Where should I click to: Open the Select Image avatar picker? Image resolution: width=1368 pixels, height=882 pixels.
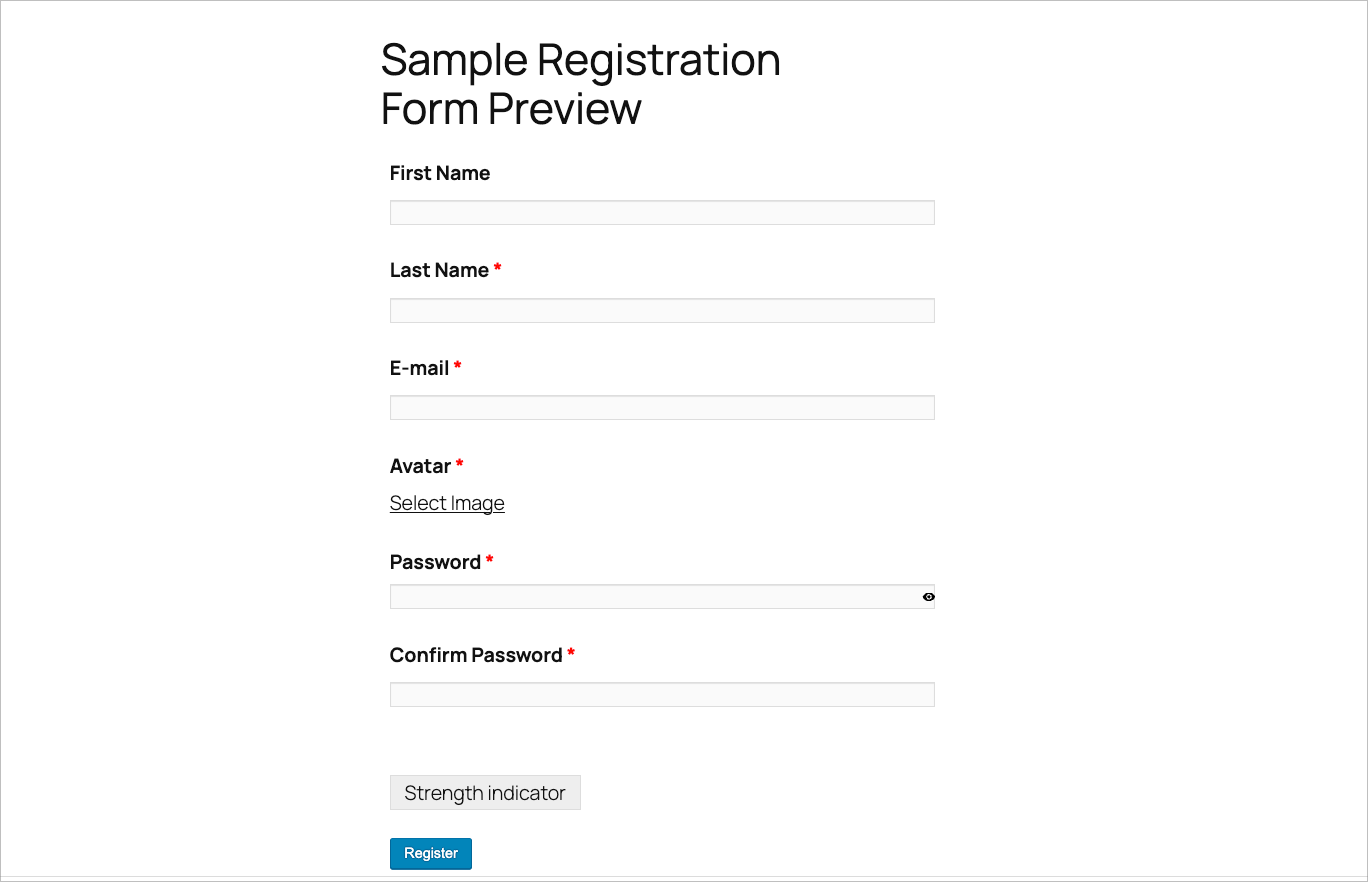tap(447, 503)
